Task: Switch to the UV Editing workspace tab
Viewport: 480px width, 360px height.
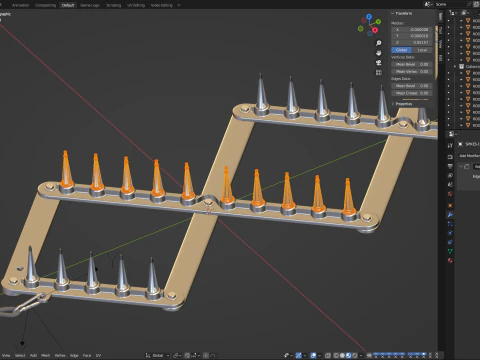Action: (136, 5)
